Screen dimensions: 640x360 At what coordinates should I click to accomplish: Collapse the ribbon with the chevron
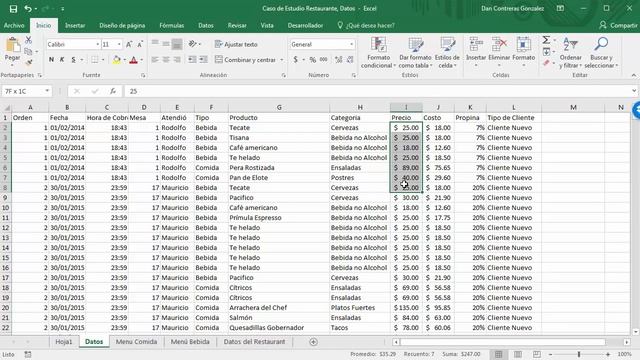pos(633,75)
